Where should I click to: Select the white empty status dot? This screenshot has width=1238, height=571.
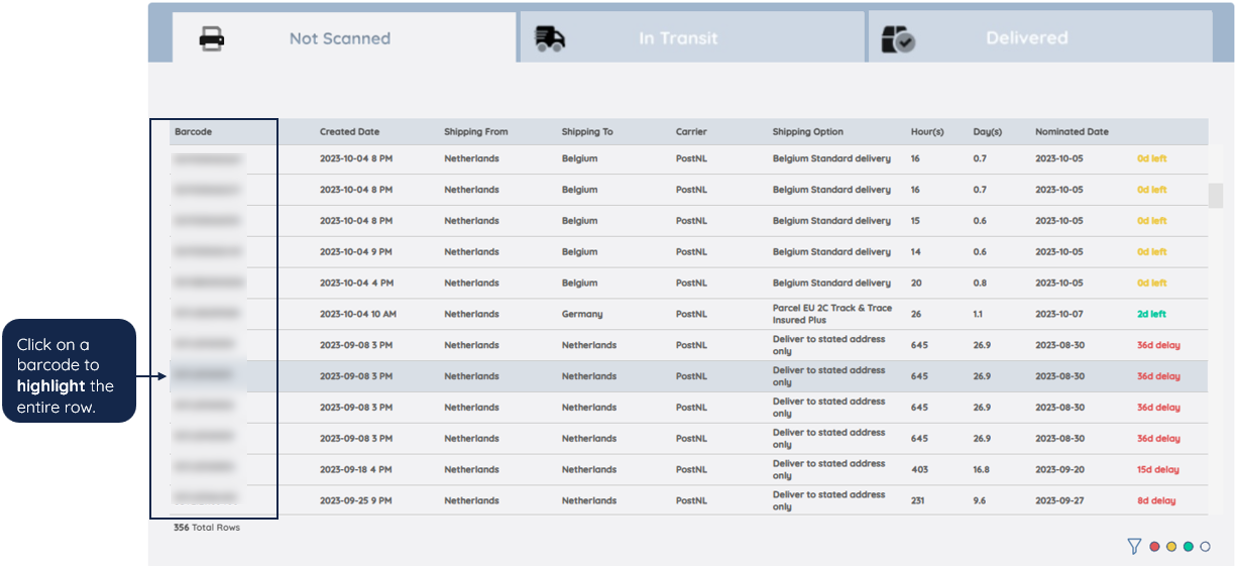[1205, 547]
